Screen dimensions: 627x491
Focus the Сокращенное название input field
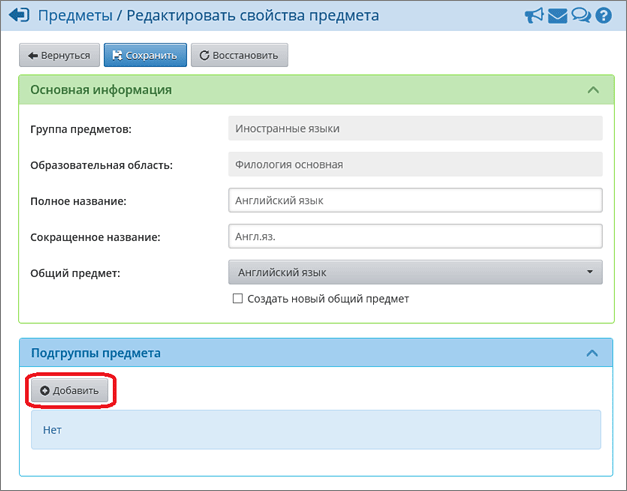click(x=415, y=236)
